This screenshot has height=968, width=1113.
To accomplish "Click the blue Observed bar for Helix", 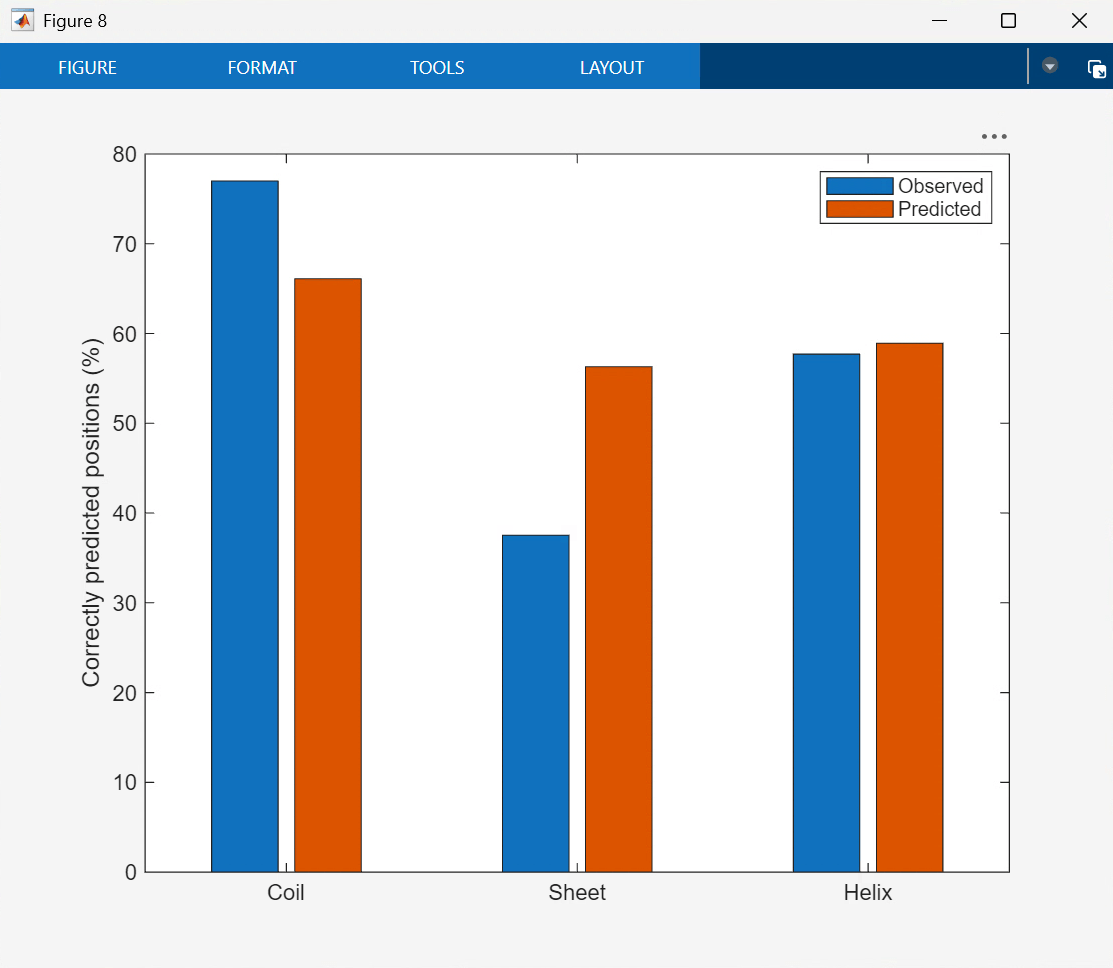I will coord(826,612).
